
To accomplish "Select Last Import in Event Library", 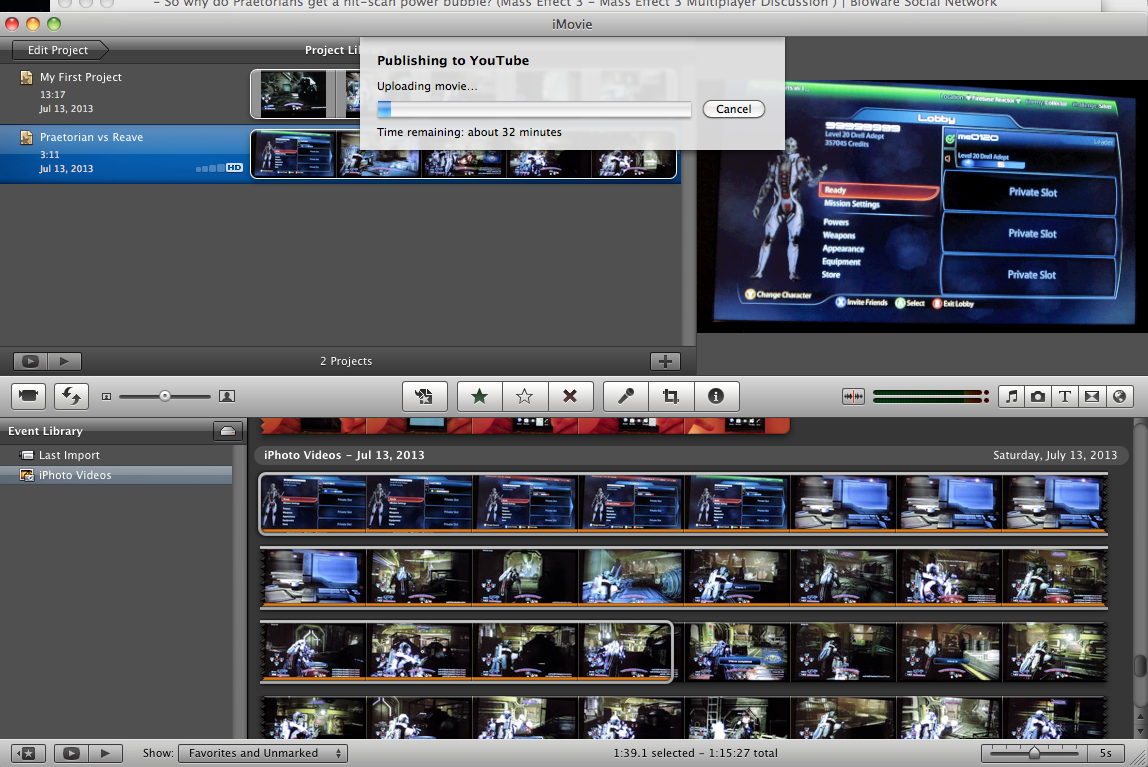I will pos(68,455).
